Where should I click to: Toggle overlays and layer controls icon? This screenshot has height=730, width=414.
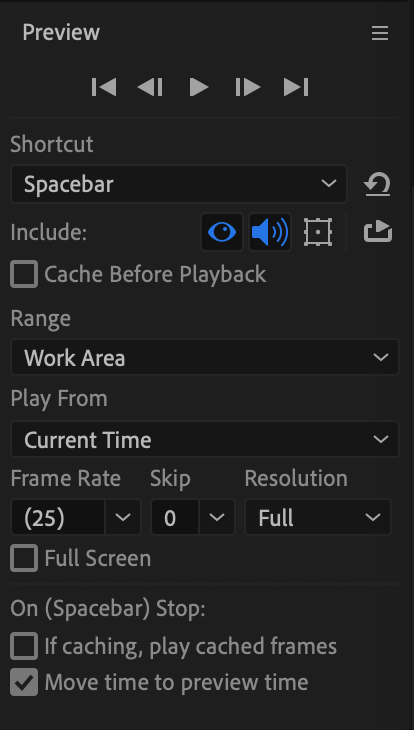(318, 232)
